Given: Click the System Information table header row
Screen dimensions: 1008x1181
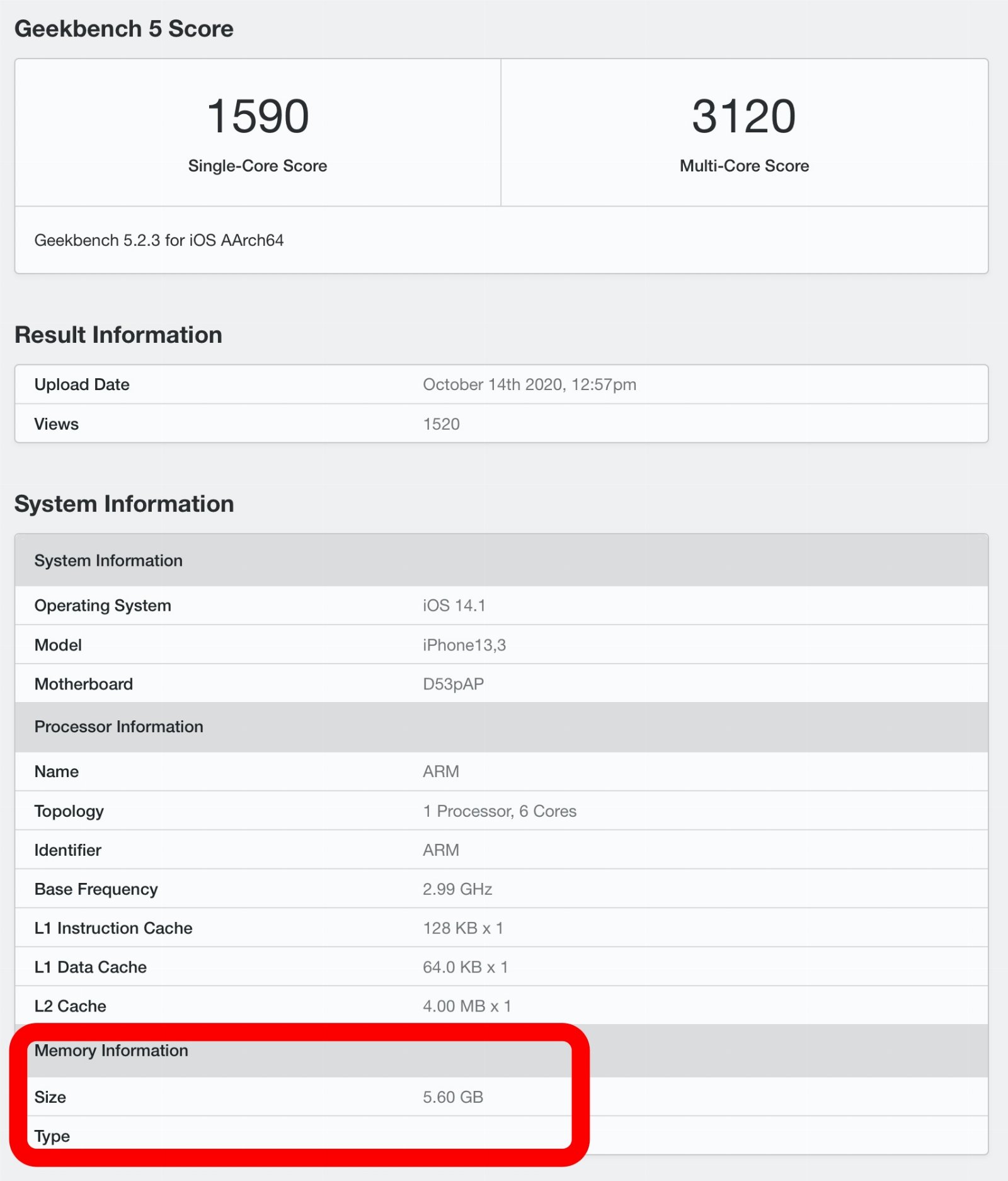Looking at the screenshot, I should click(x=501, y=560).
